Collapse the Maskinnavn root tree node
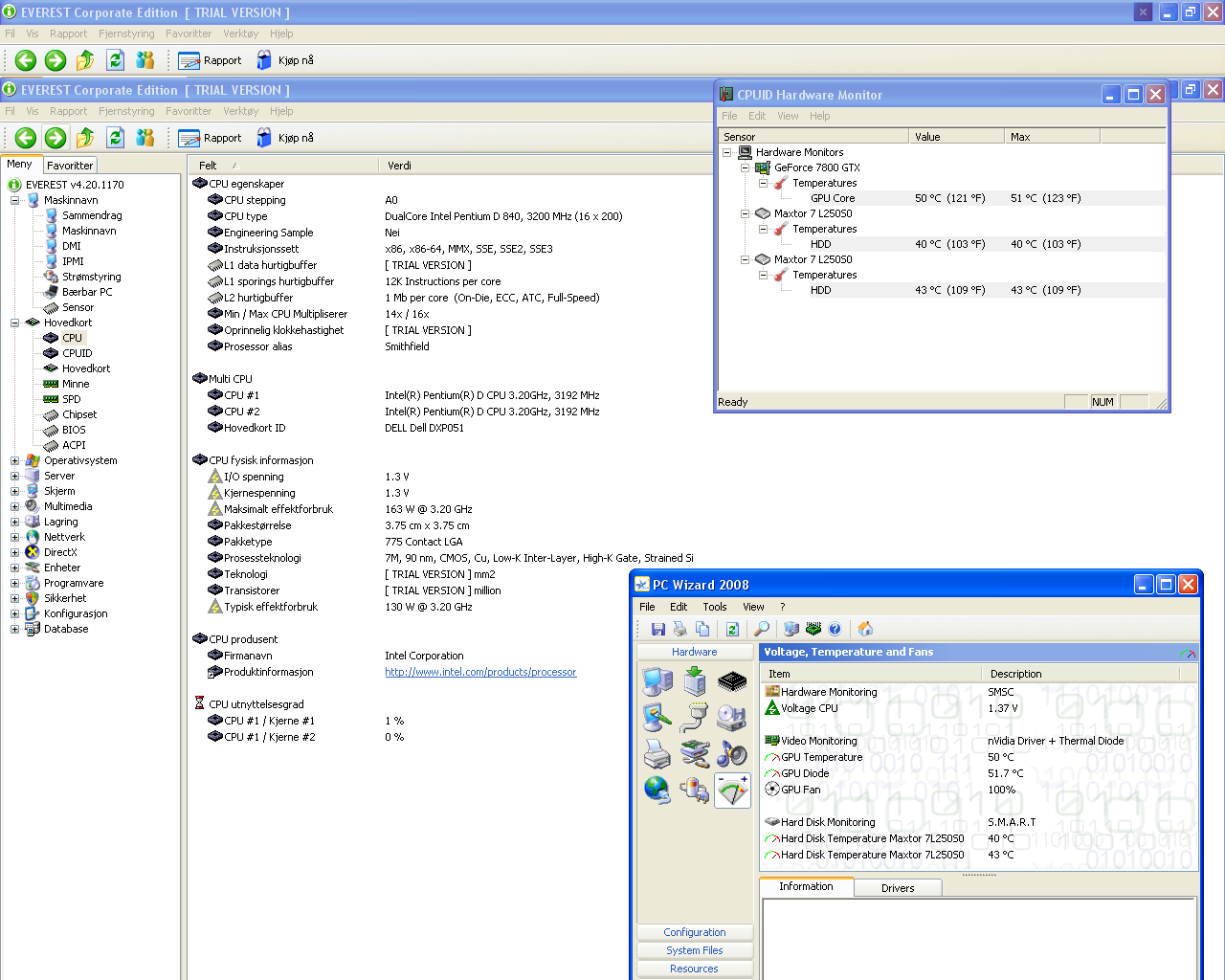This screenshot has width=1225, height=980. click(15, 200)
